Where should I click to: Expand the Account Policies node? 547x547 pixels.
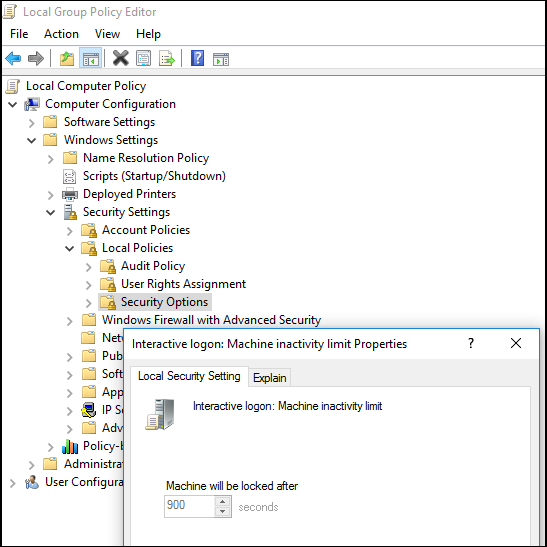pos(70,231)
